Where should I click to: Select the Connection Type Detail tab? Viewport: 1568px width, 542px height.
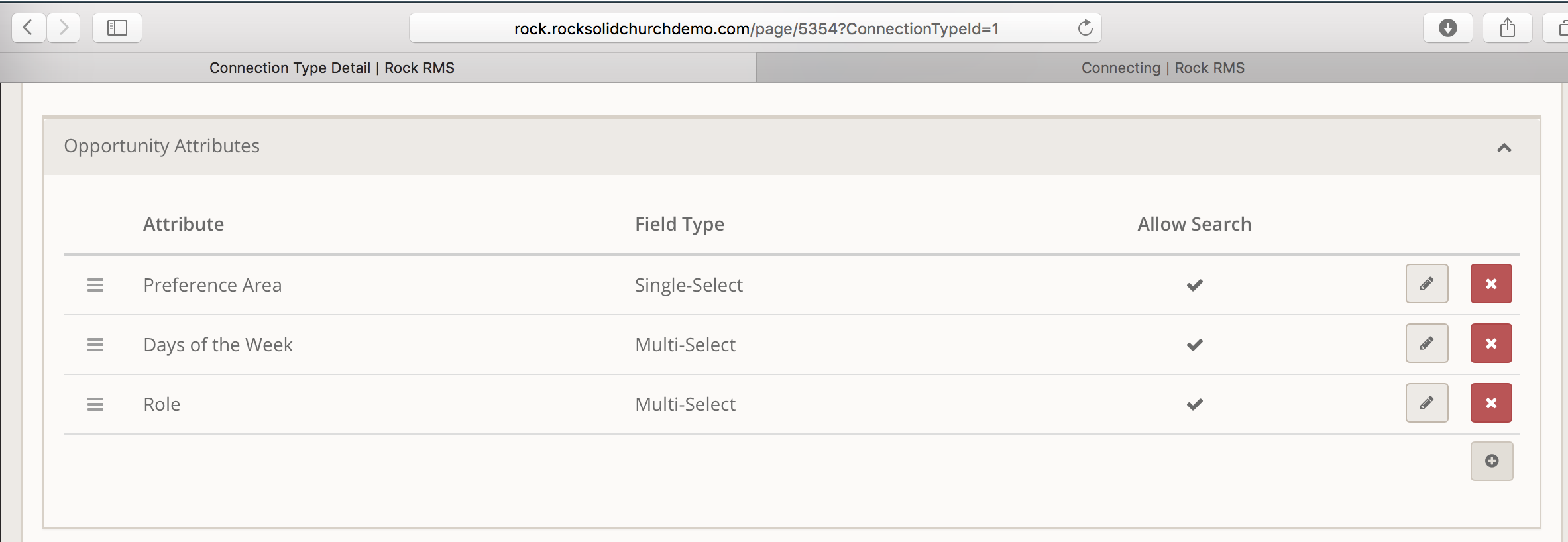pyautogui.click(x=331, y=68)
